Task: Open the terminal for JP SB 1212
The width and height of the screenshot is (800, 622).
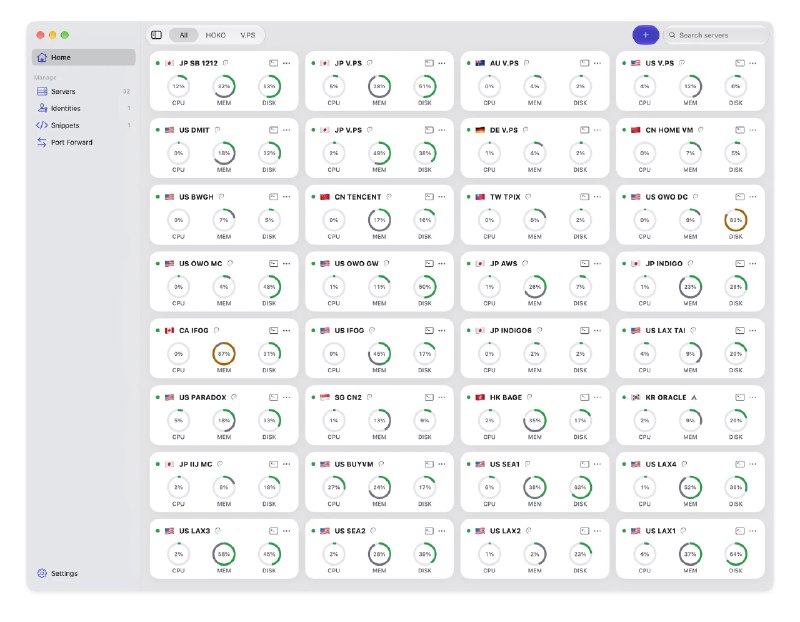Action: coord(273,63)
